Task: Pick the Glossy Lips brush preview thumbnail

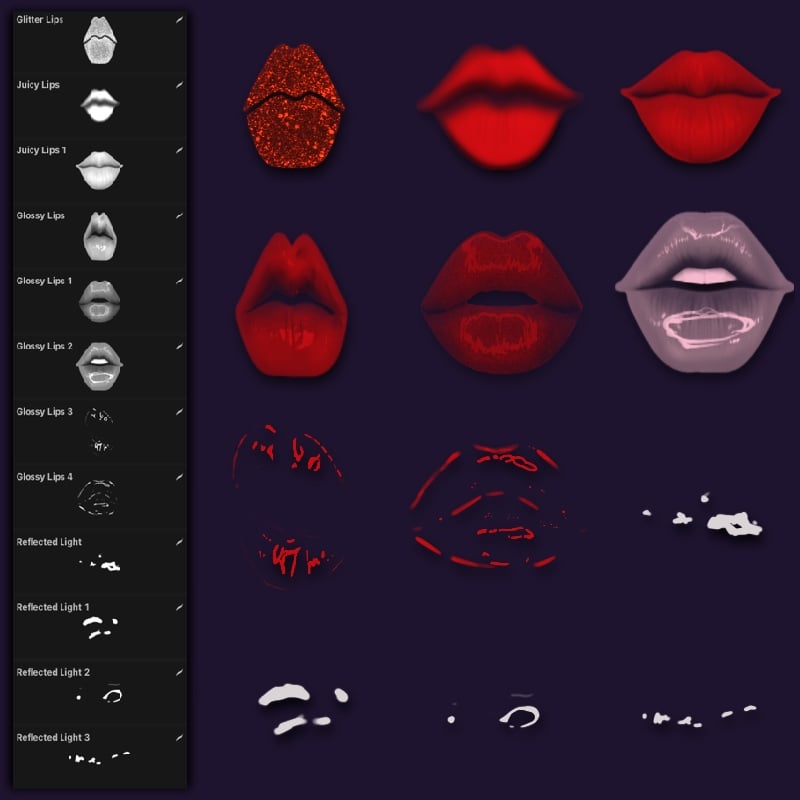Action: pos(100,236)
